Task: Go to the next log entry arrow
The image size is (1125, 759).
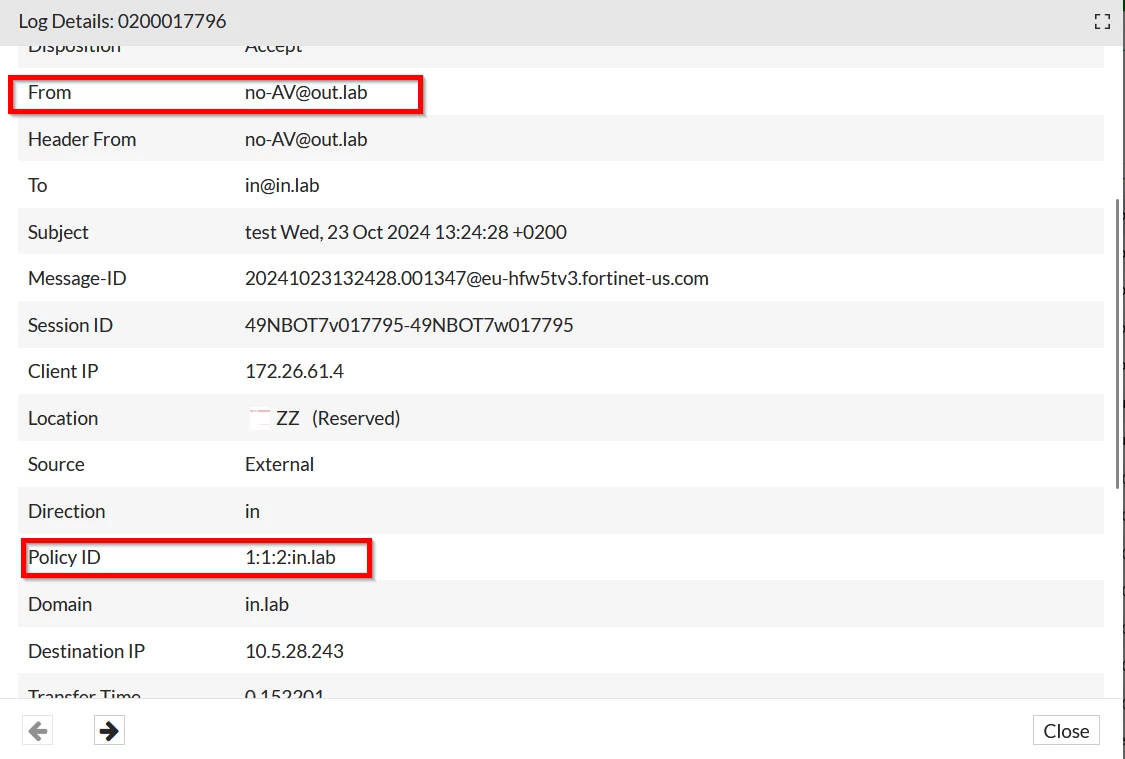Action: pyautogui.click(x=109, y=731)
